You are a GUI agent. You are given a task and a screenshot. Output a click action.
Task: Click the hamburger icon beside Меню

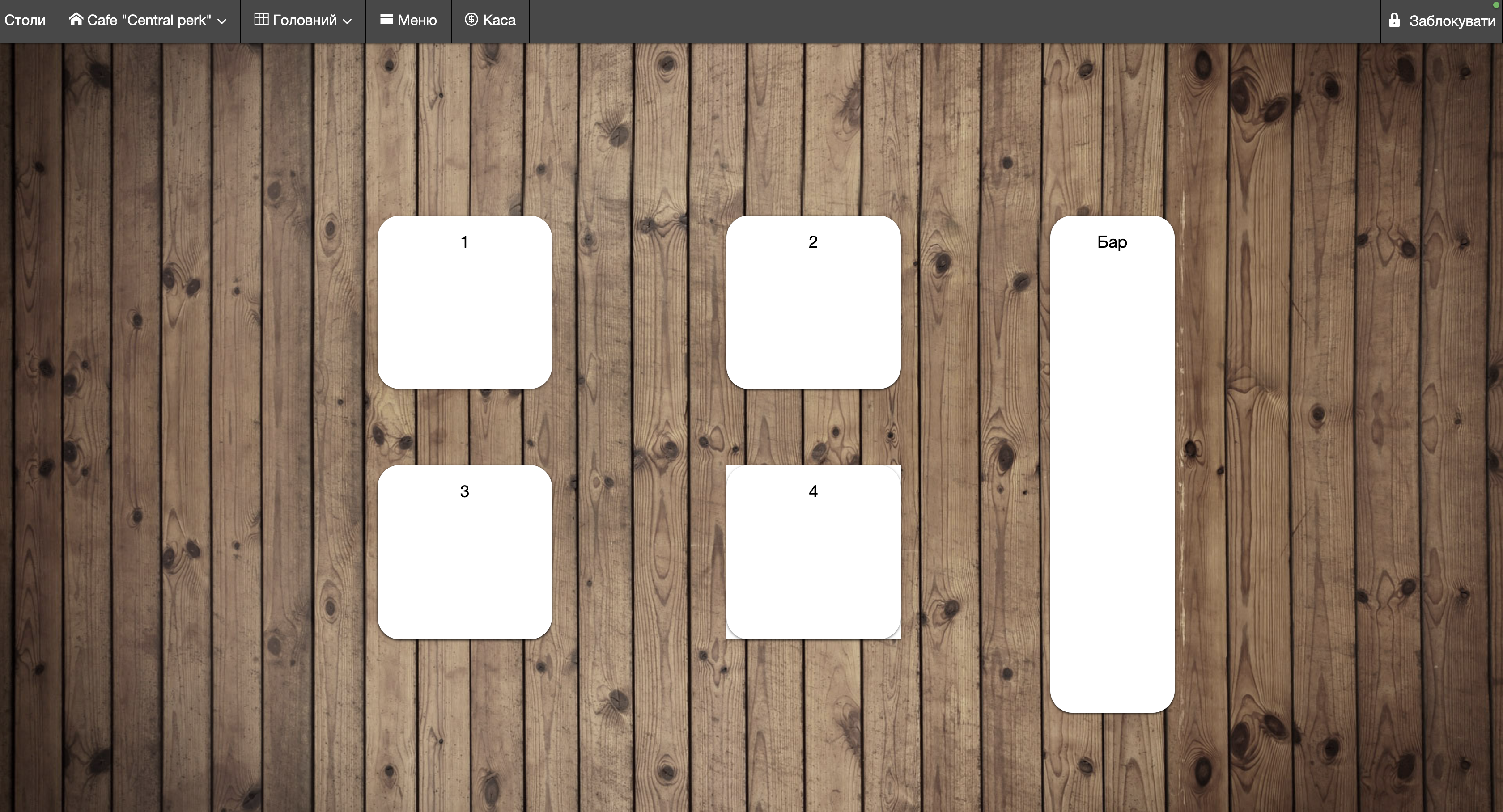coord(386,19)
